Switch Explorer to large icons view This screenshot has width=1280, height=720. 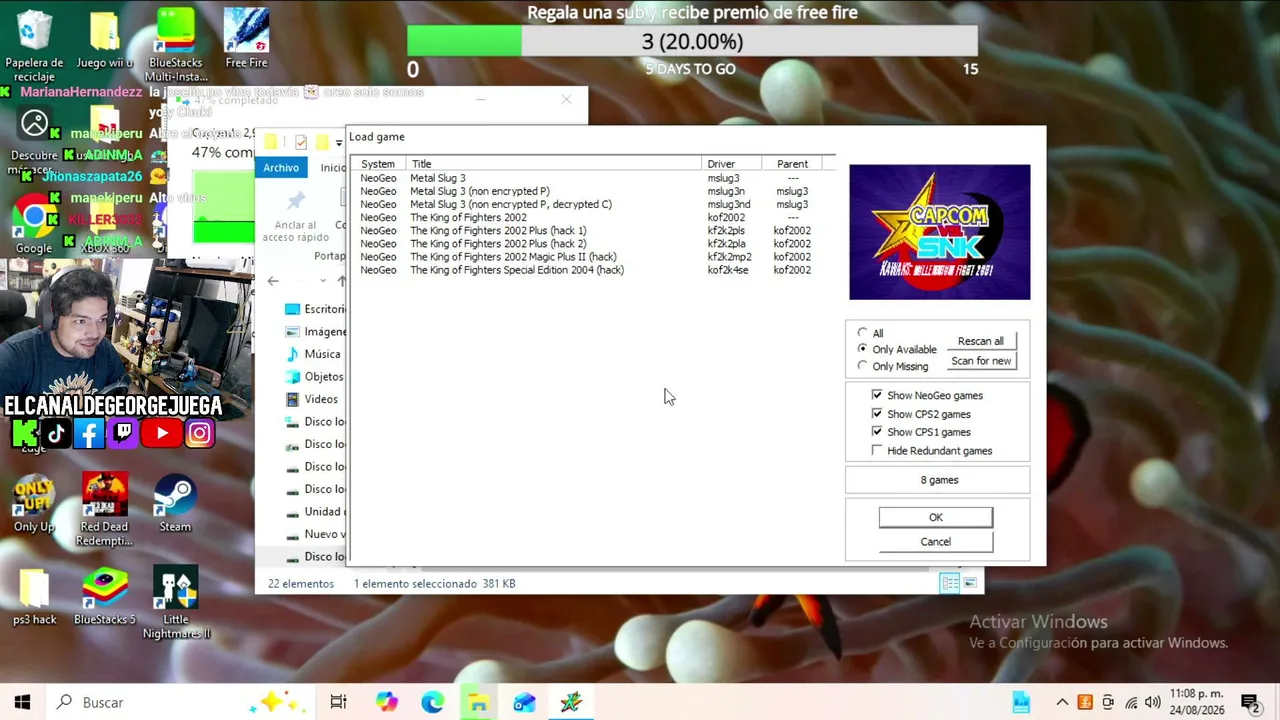pyautogui.click(x=970, y=583)
